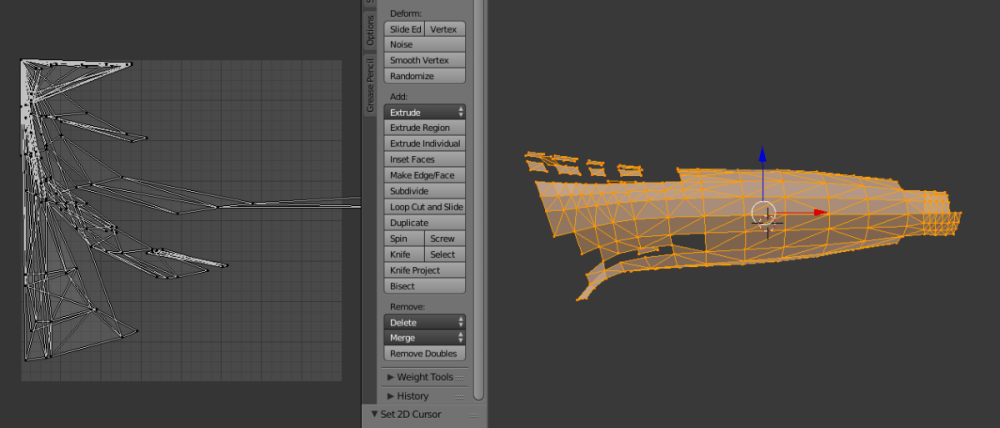
Task: Apply the Noise deform tool
Action: [x=425, y=45]
